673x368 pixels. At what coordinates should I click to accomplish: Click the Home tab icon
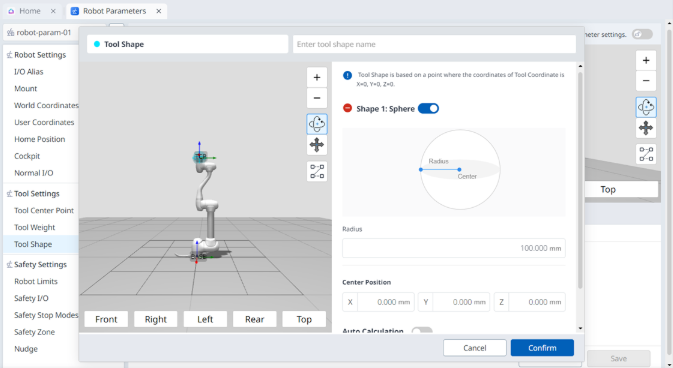(11, 11)
